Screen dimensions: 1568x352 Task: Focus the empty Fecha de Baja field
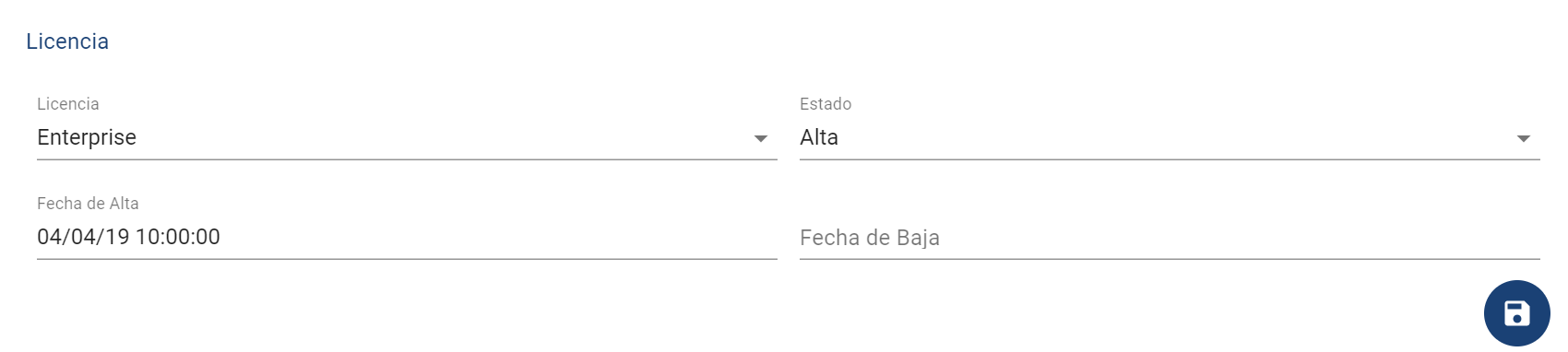pos(1170,237)
